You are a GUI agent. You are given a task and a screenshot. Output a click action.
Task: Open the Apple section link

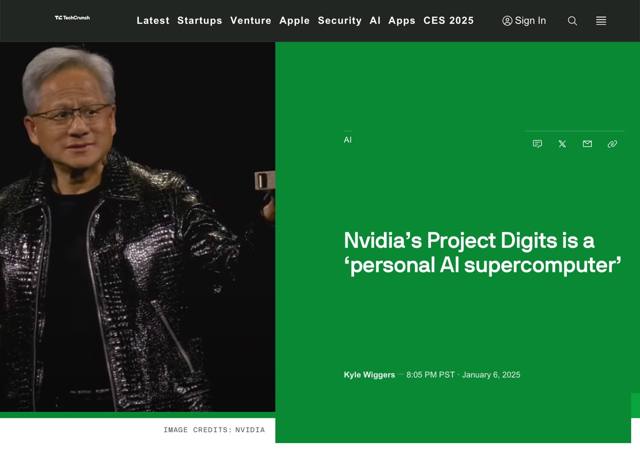[x=294, y=21]
